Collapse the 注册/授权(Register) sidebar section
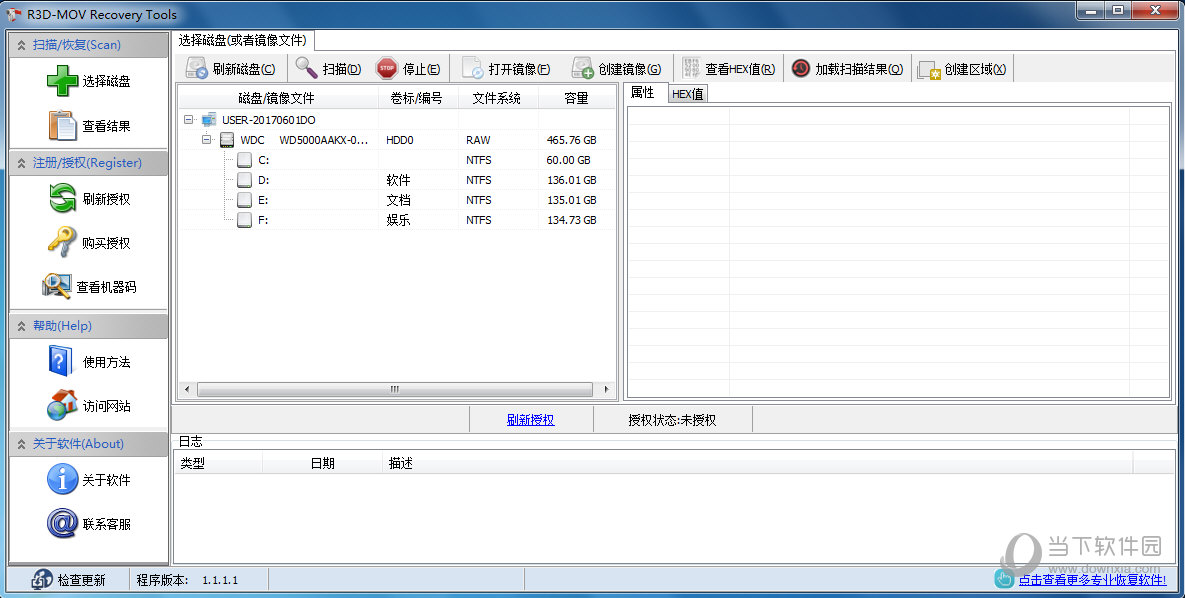Viewport: 1185px width, 598px height. point(21,163)
